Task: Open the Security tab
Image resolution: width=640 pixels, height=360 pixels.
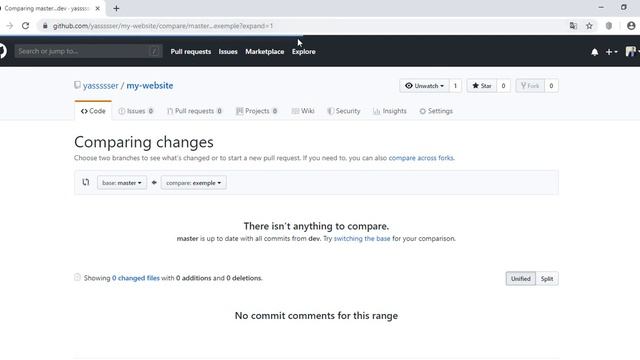Action: 344,111
